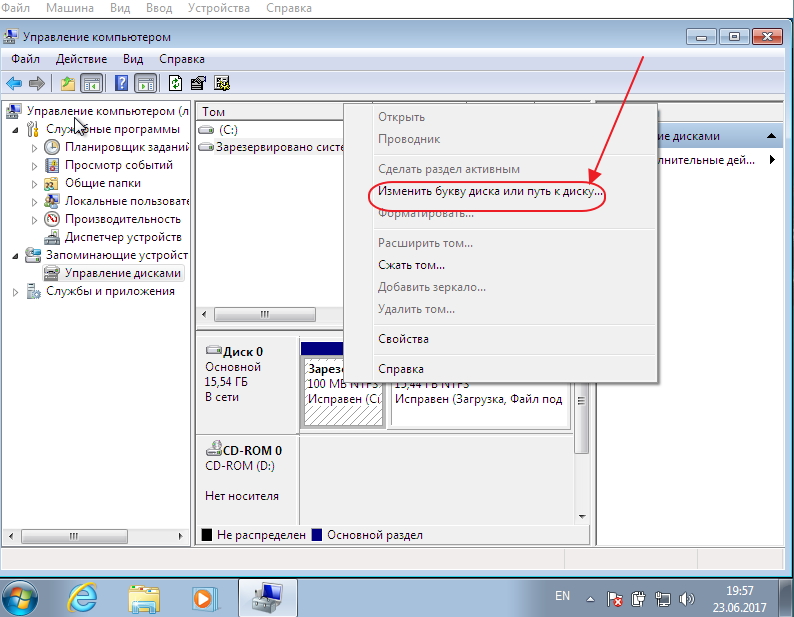
Task: Click the Up one level folder icon
Action: 67,83
